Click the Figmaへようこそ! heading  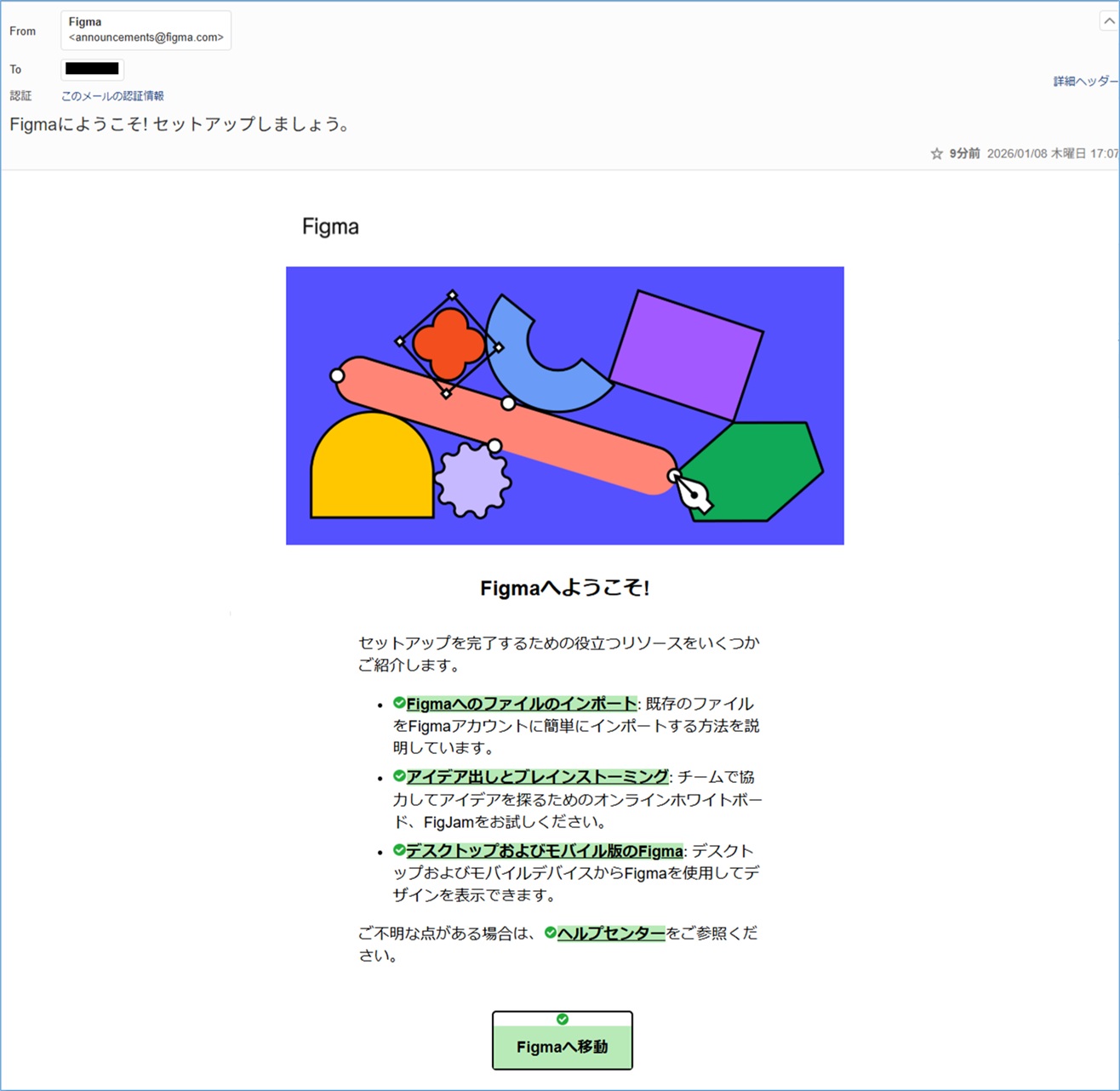click(x=565, y=588)
